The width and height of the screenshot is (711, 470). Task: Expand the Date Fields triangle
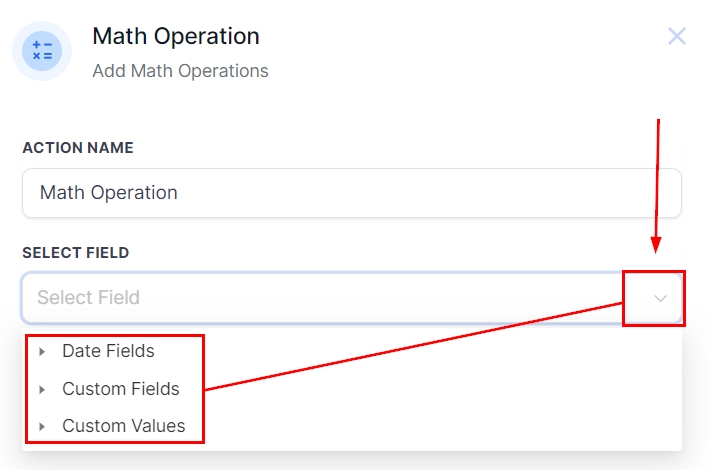[x=42, y=352]
